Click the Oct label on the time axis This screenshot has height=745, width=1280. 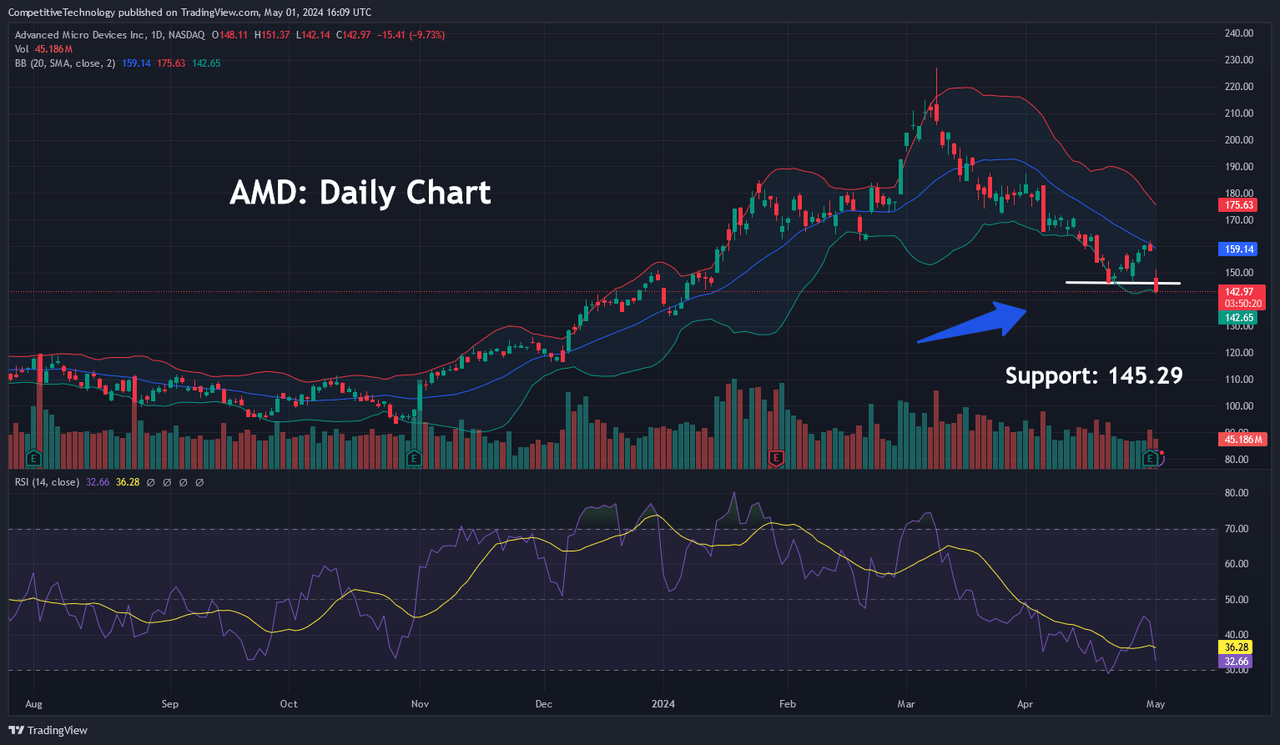coord(289,703)
